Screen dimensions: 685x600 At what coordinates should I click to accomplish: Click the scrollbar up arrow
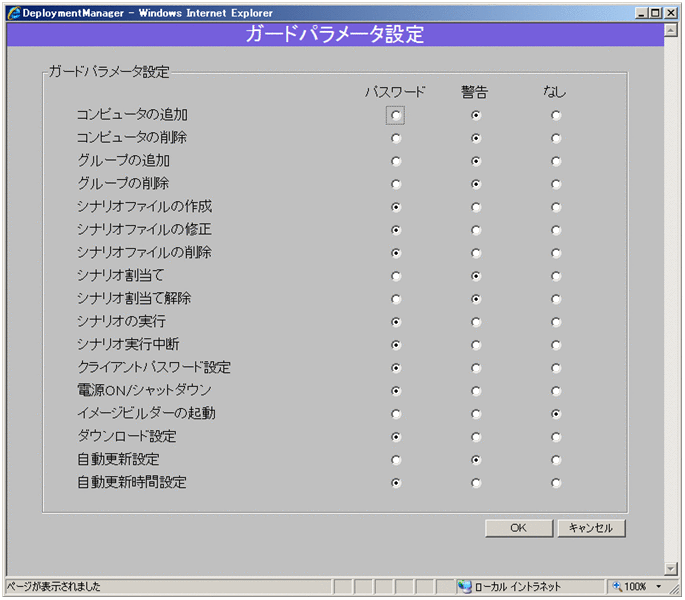pyautogui.click(x=671, y=30)
